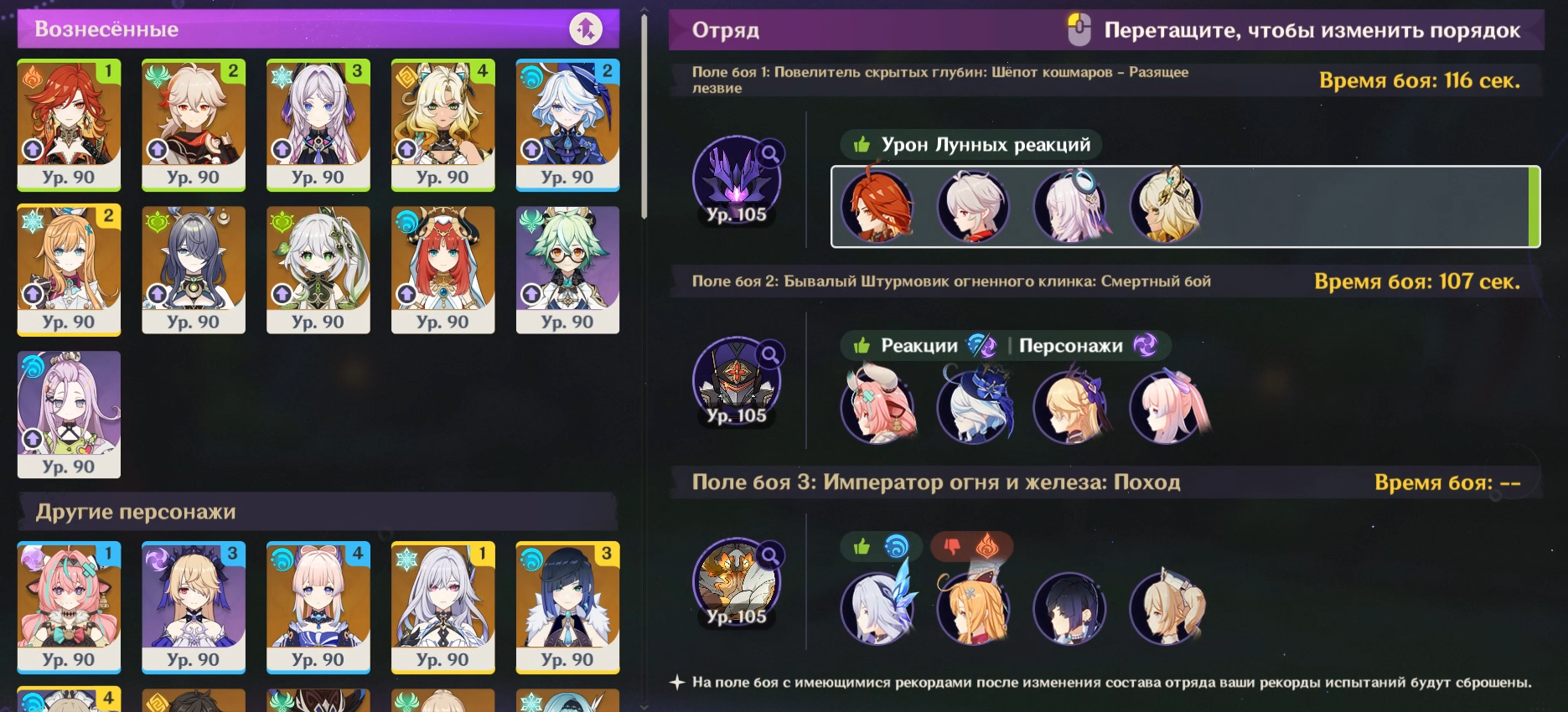
Task: Select pink-haired character in battlefield 2 team
Action: (x=877, y=405)
